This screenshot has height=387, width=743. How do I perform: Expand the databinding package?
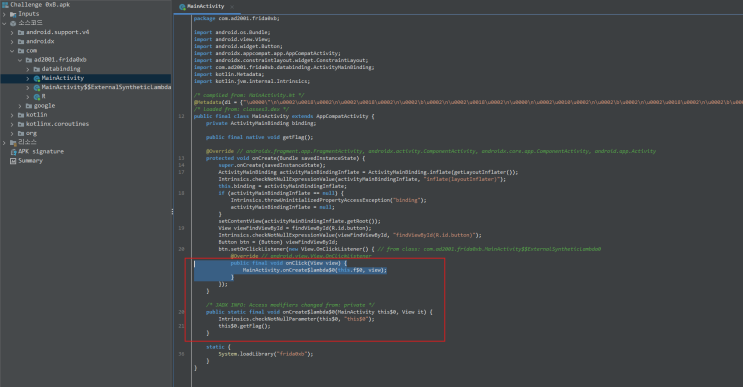click(27, 69)
